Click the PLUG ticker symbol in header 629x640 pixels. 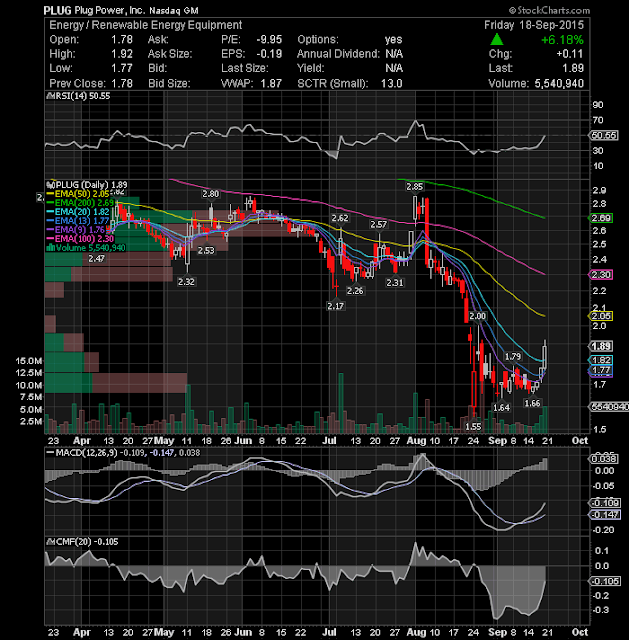(58, 10)
